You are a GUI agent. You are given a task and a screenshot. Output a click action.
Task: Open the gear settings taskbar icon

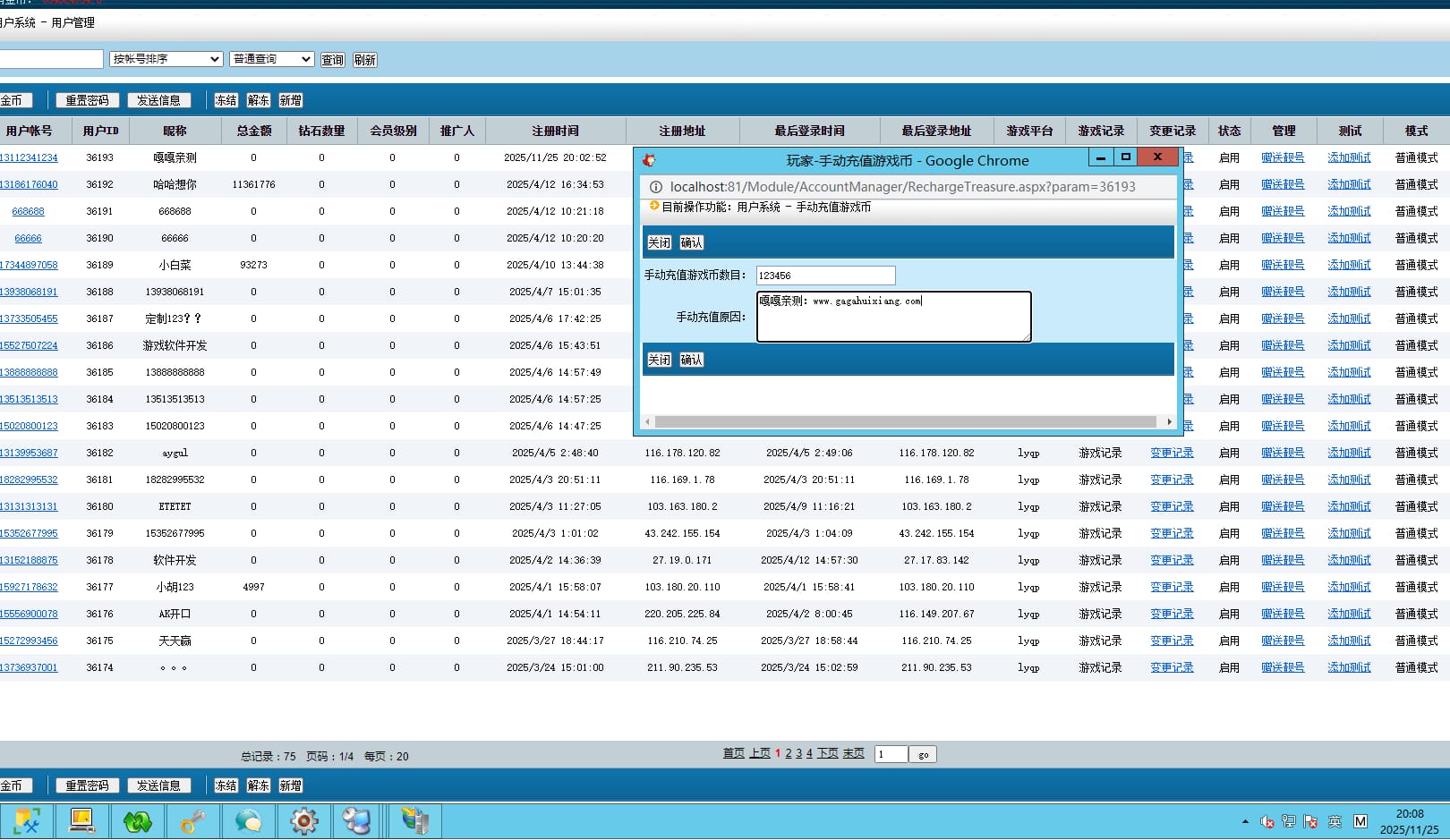click(303, 820)
